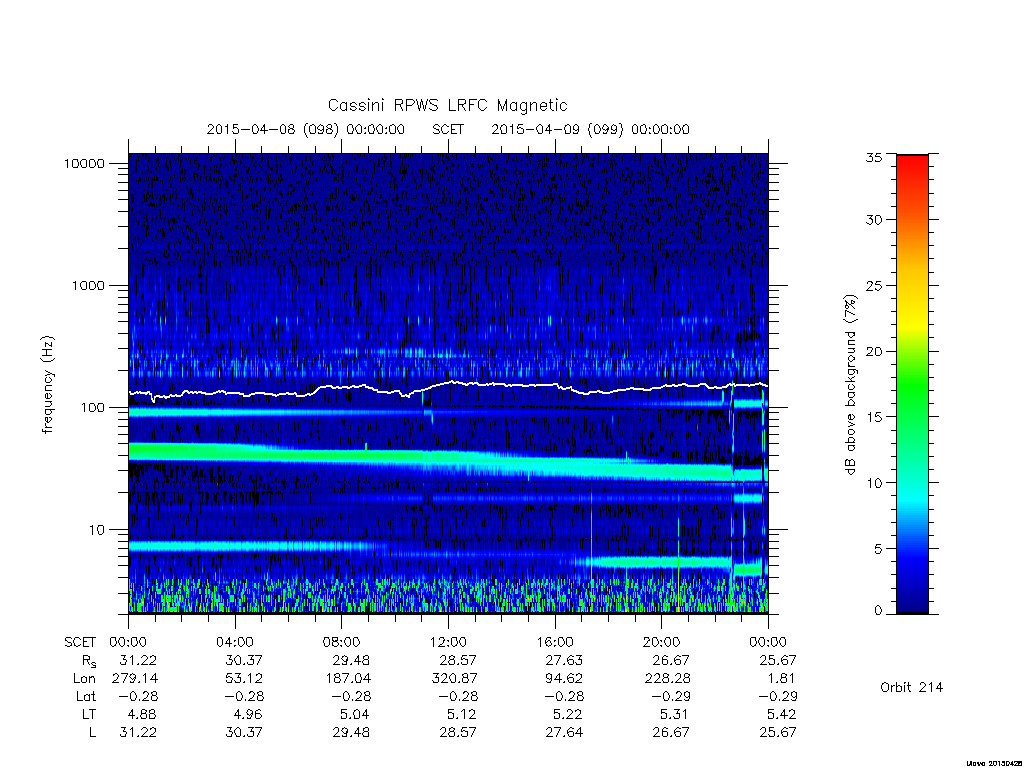The image size is (1024, 768).
Task: Click the plot title "Cassini RPWS LRFC Magnetic"
Action: (x=447, y=105)
